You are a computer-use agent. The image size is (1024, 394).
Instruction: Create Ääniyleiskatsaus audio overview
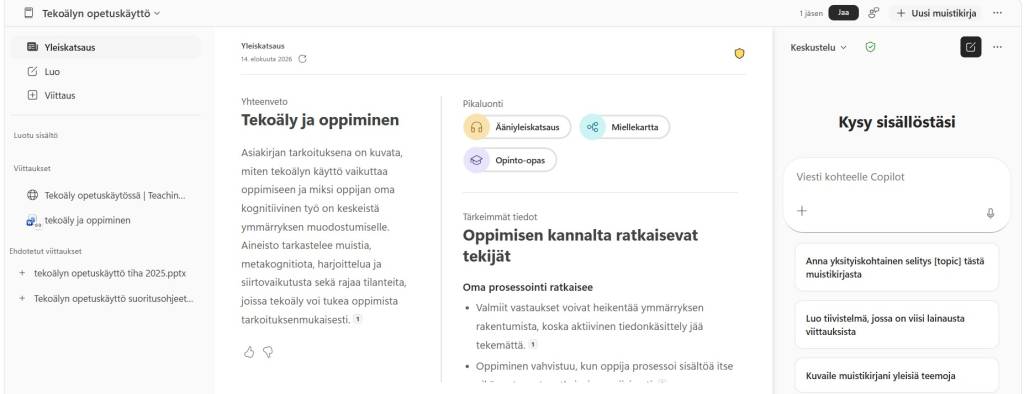click(x=517, y=127)
